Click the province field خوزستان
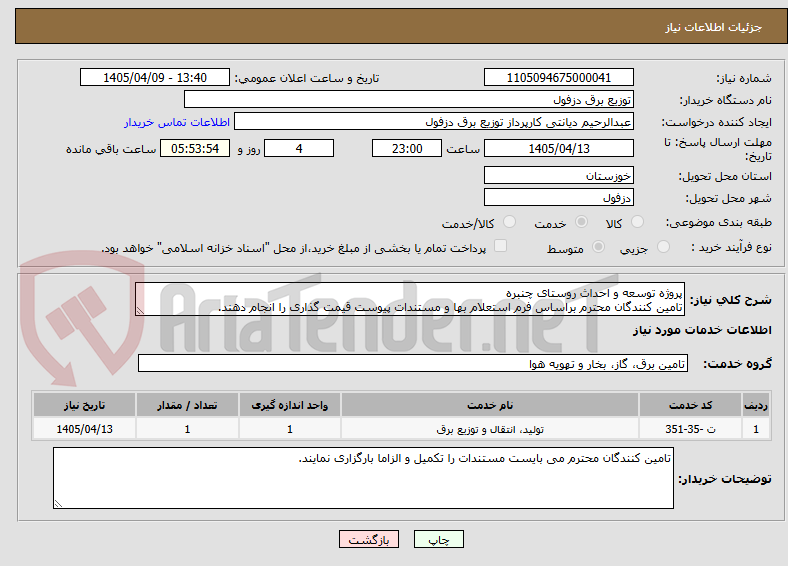The image size is (788, 566). click(558, 175)
